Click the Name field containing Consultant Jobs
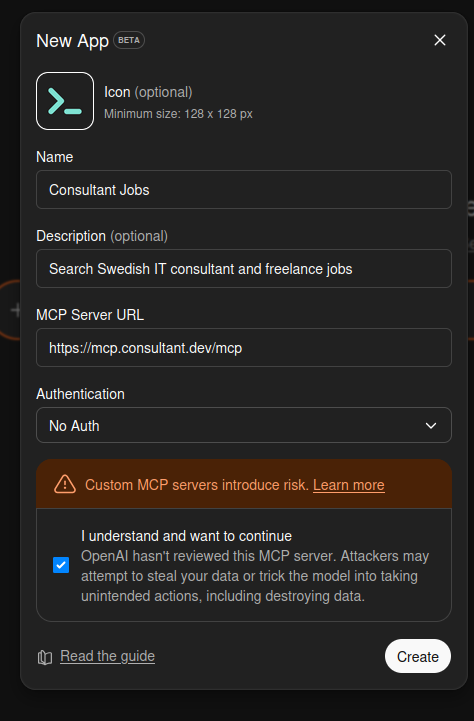The width and height of the screenshot is (474, 721). (x=244, y=189)
